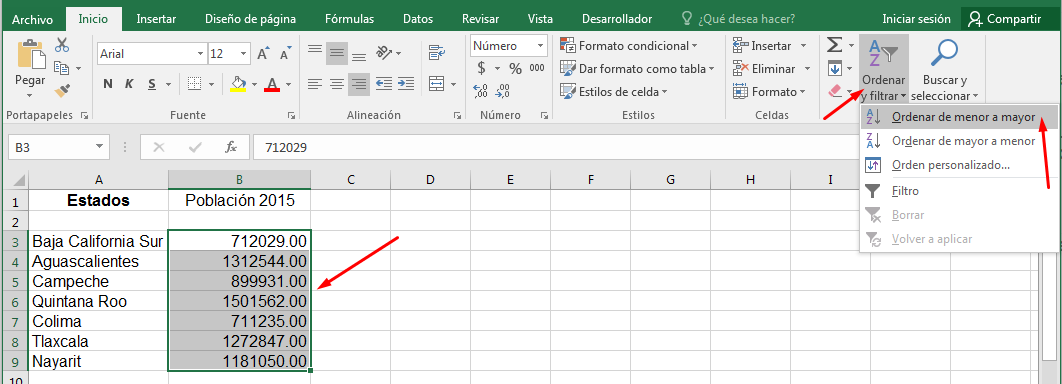
Task: Click the Compartir button
Action: coord(1005,19)
